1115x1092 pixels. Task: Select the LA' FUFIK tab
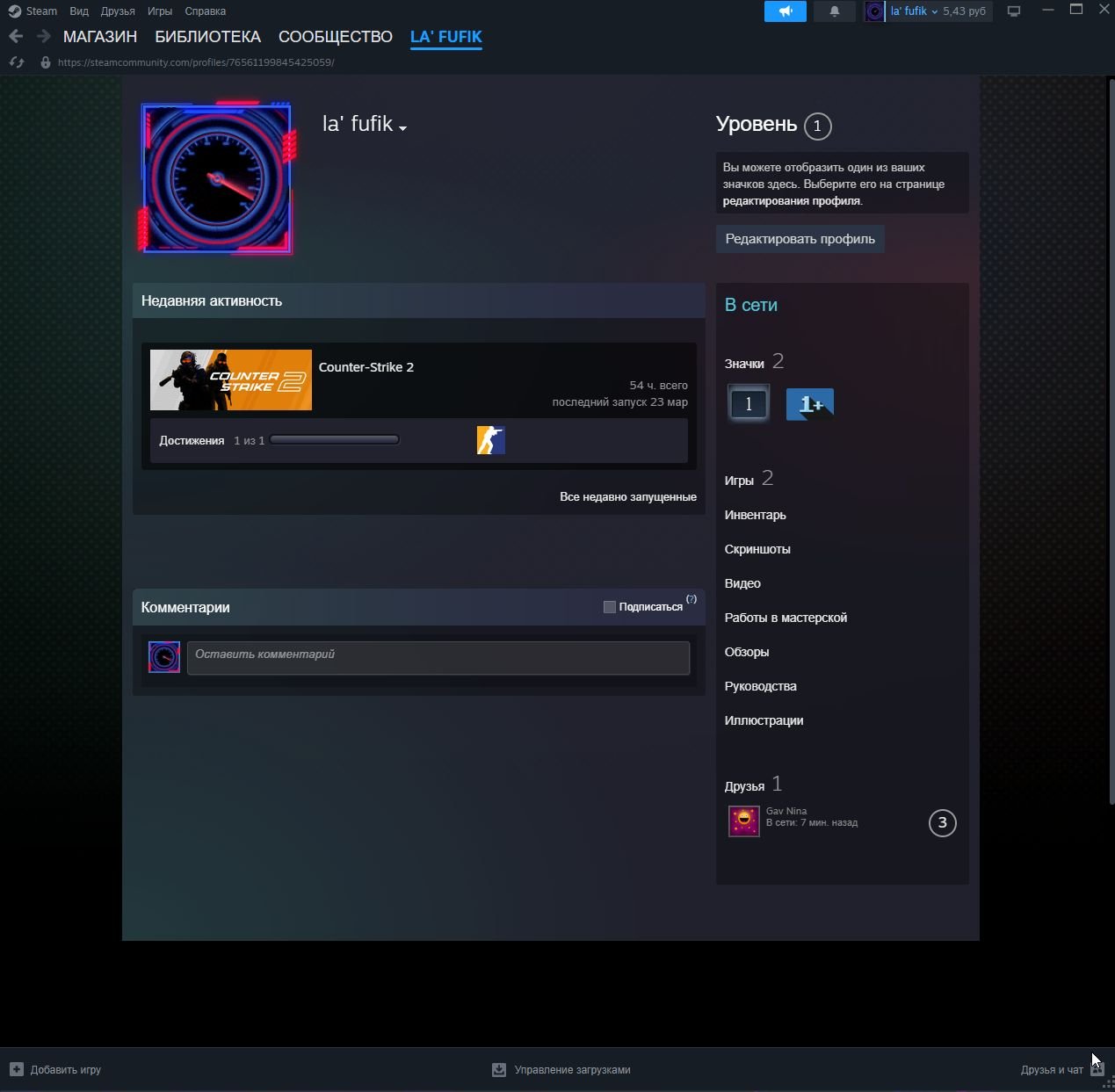446,37
